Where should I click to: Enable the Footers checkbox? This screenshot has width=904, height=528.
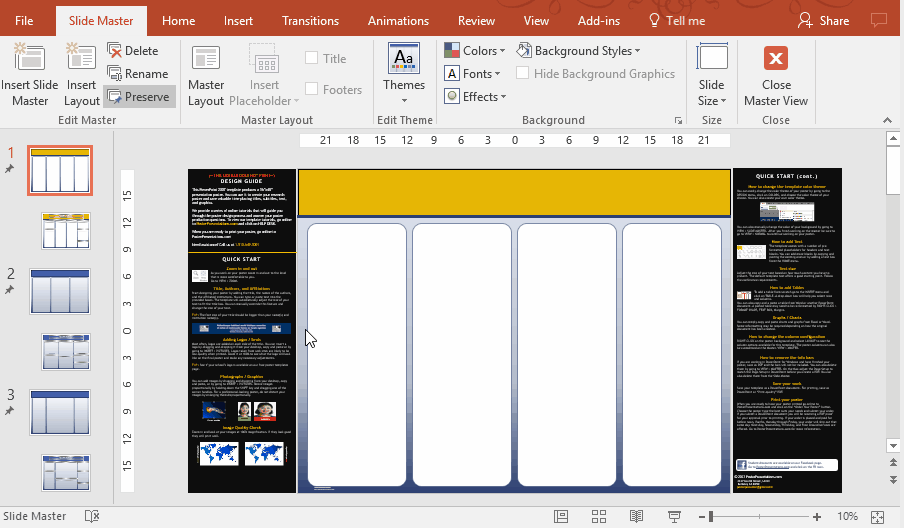[x=311, y=89]
